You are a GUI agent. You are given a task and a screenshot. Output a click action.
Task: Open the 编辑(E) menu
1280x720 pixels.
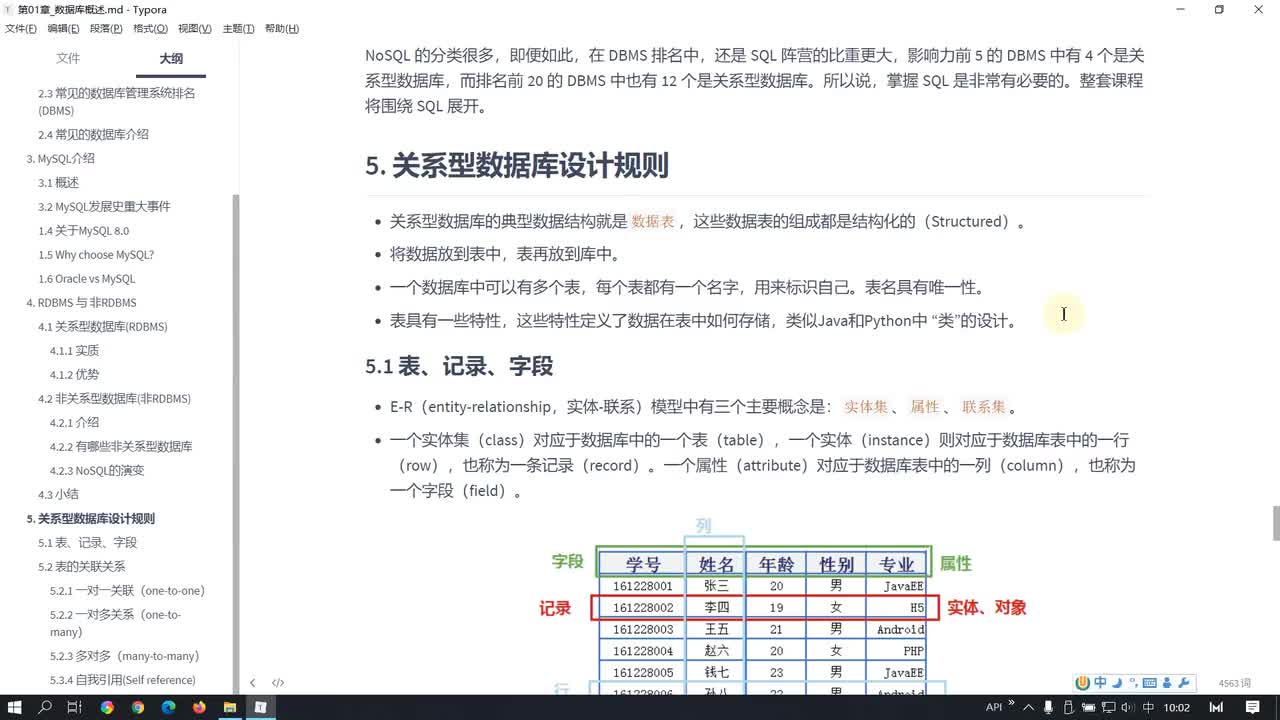click(x=64, y=28)
